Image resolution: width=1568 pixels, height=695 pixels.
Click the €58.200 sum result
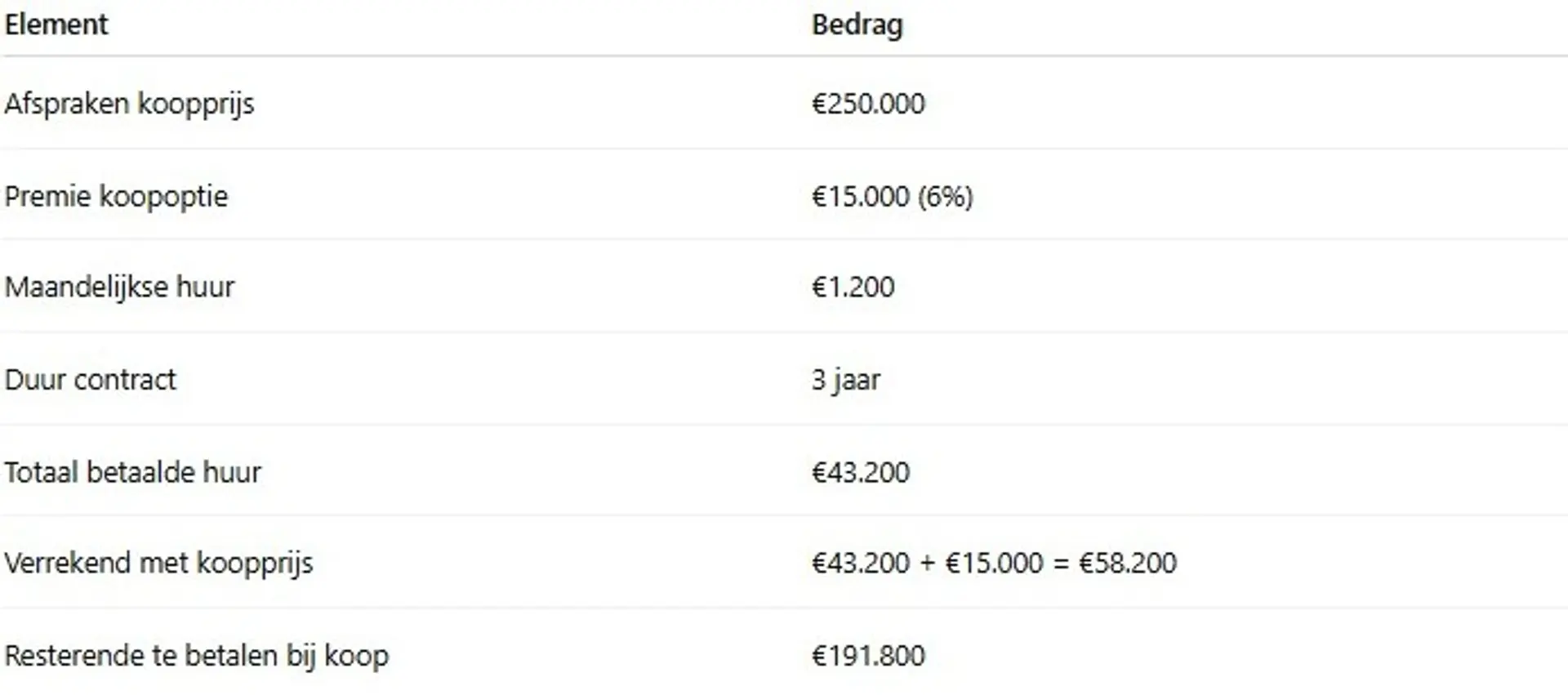pos(1127,563)
